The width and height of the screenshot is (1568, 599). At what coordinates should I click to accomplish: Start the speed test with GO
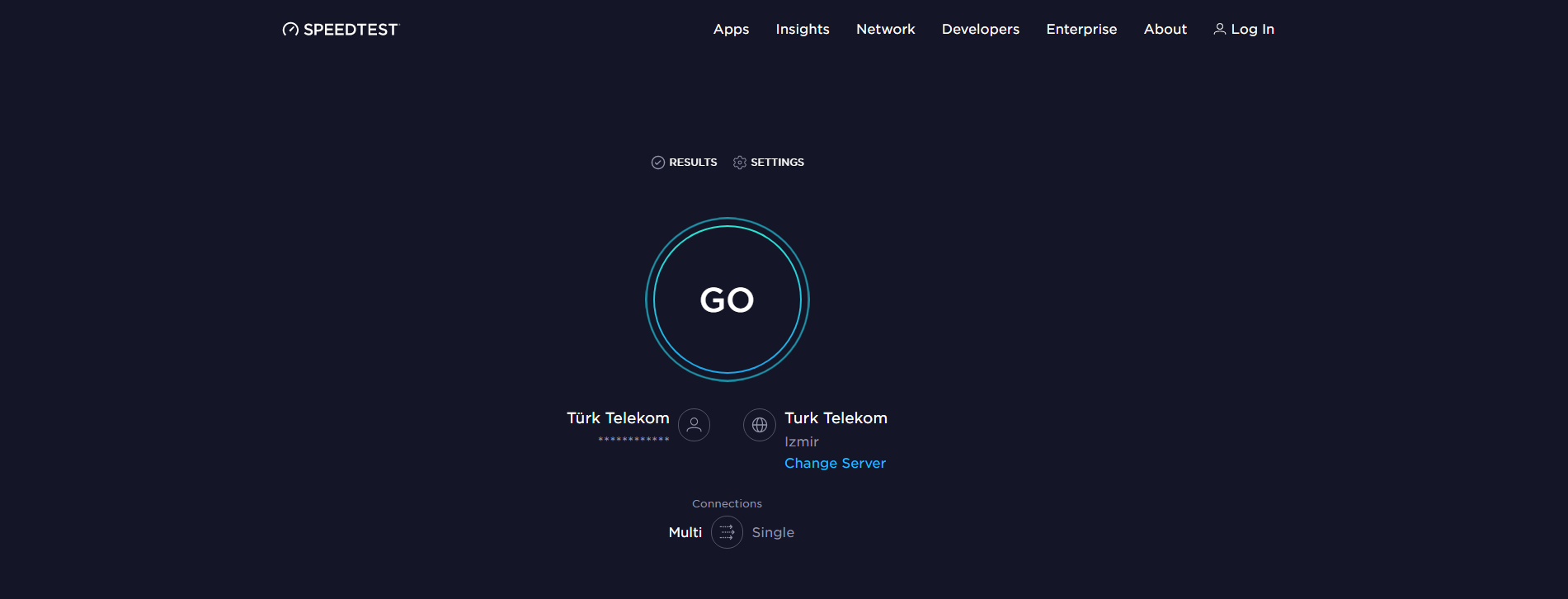727,299
